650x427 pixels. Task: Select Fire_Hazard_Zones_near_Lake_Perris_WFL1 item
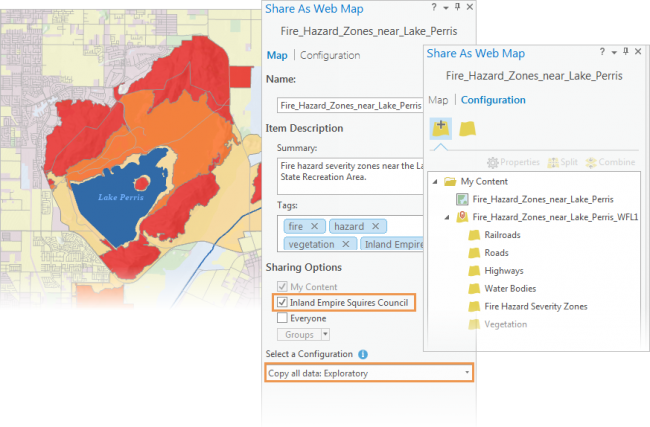(x=555, y=217)
